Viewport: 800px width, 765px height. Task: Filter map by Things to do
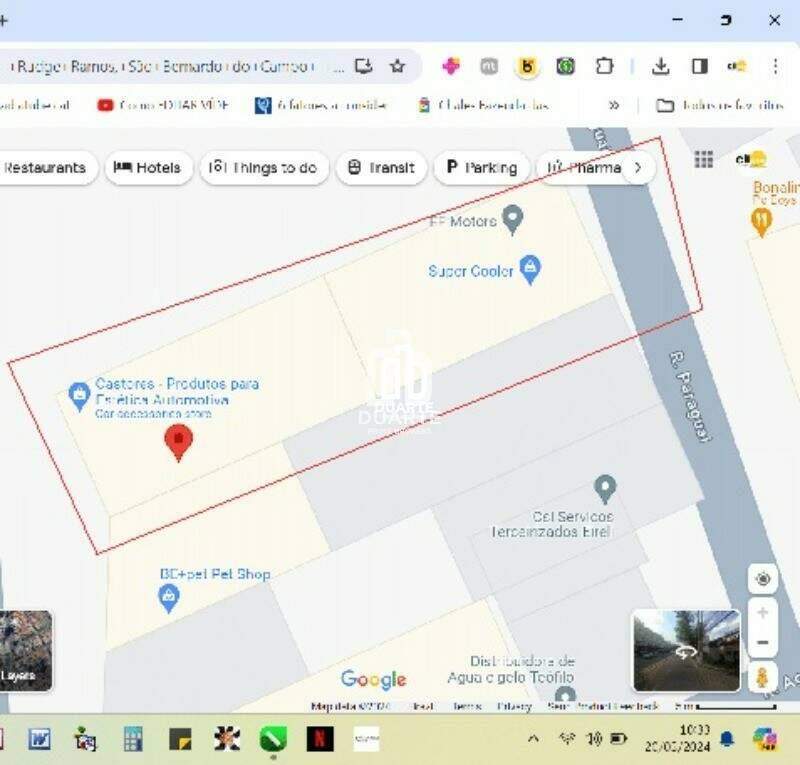264,167
